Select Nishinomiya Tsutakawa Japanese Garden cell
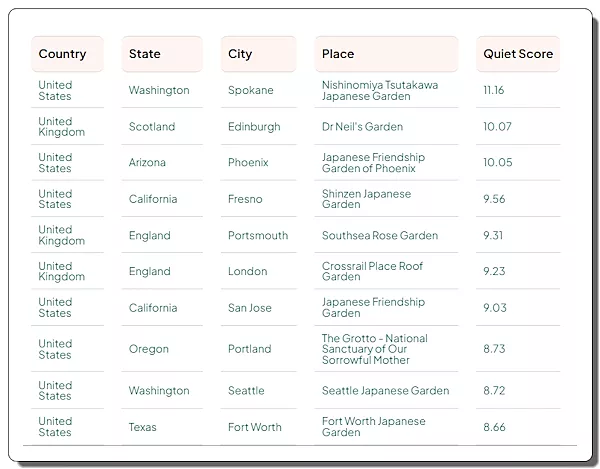Screen dimensions: 600x469 380,90
